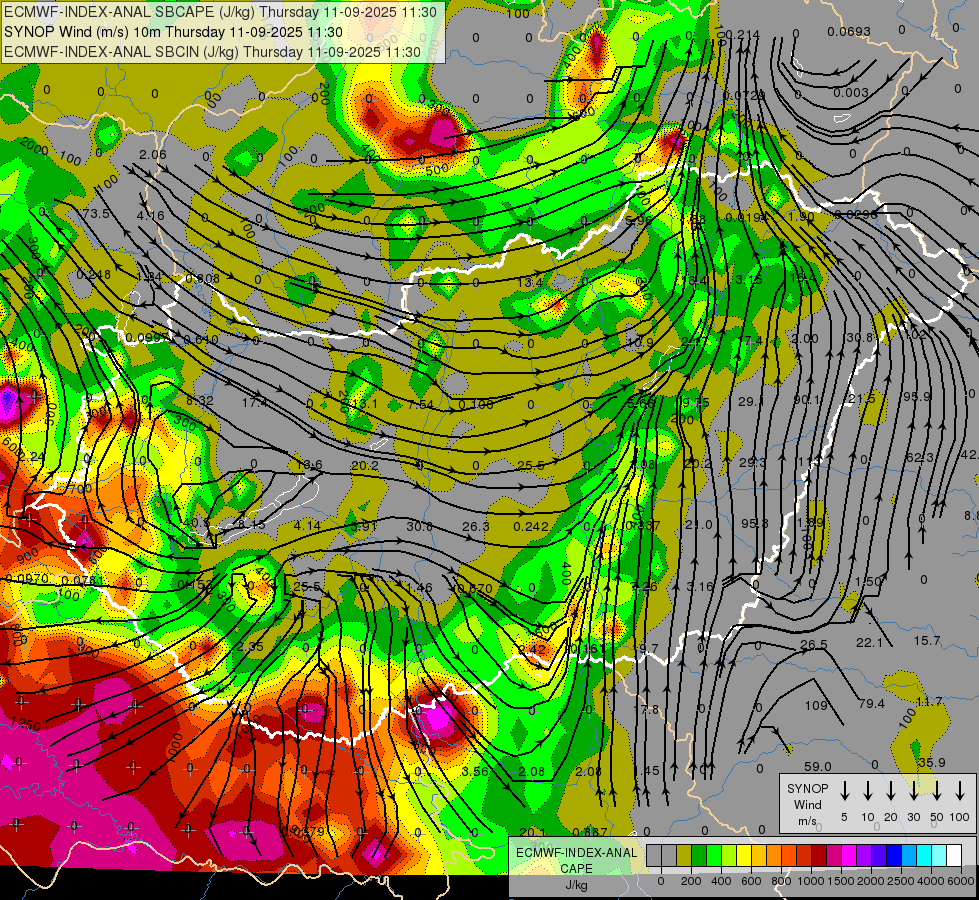This screenshot has width=979, height=900.
Task: Click the '79.4' value on the map
Action: 871,704
